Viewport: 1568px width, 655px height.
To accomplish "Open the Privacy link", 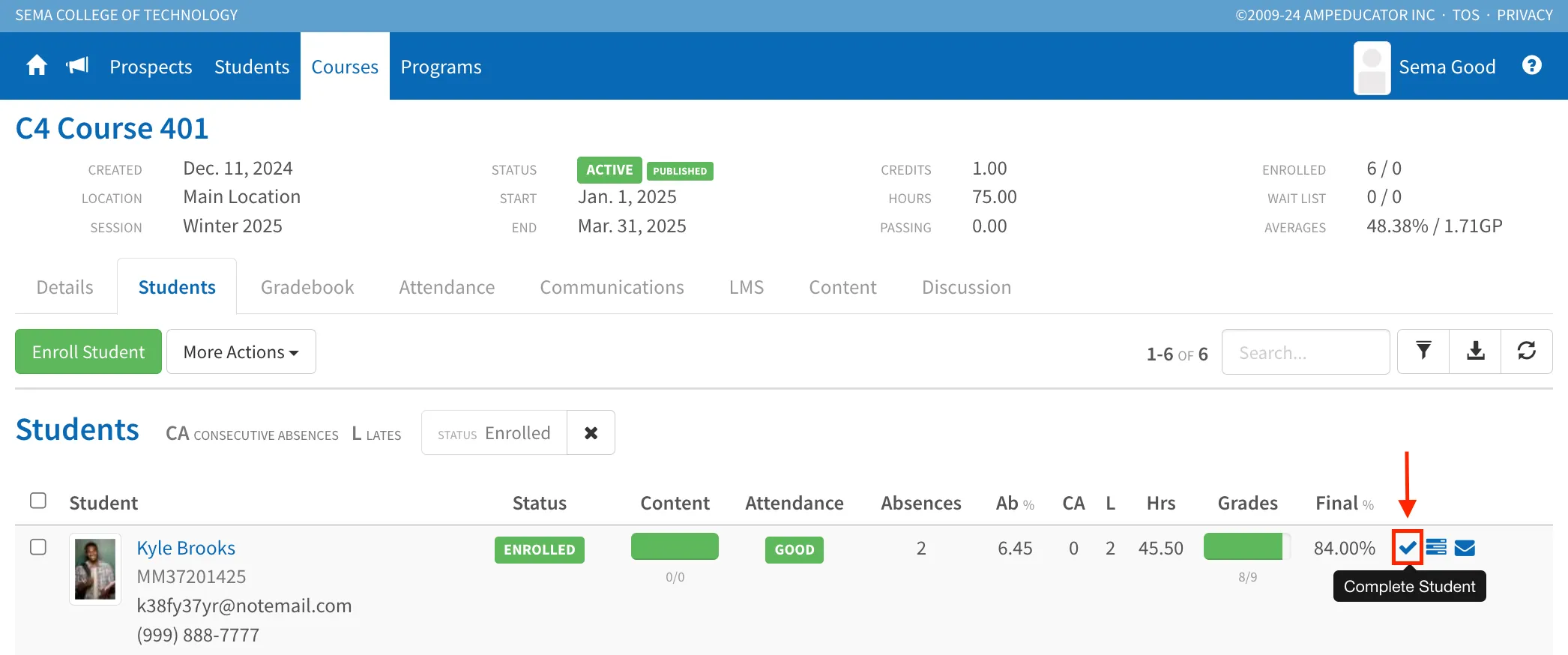I will [1525, 15].
